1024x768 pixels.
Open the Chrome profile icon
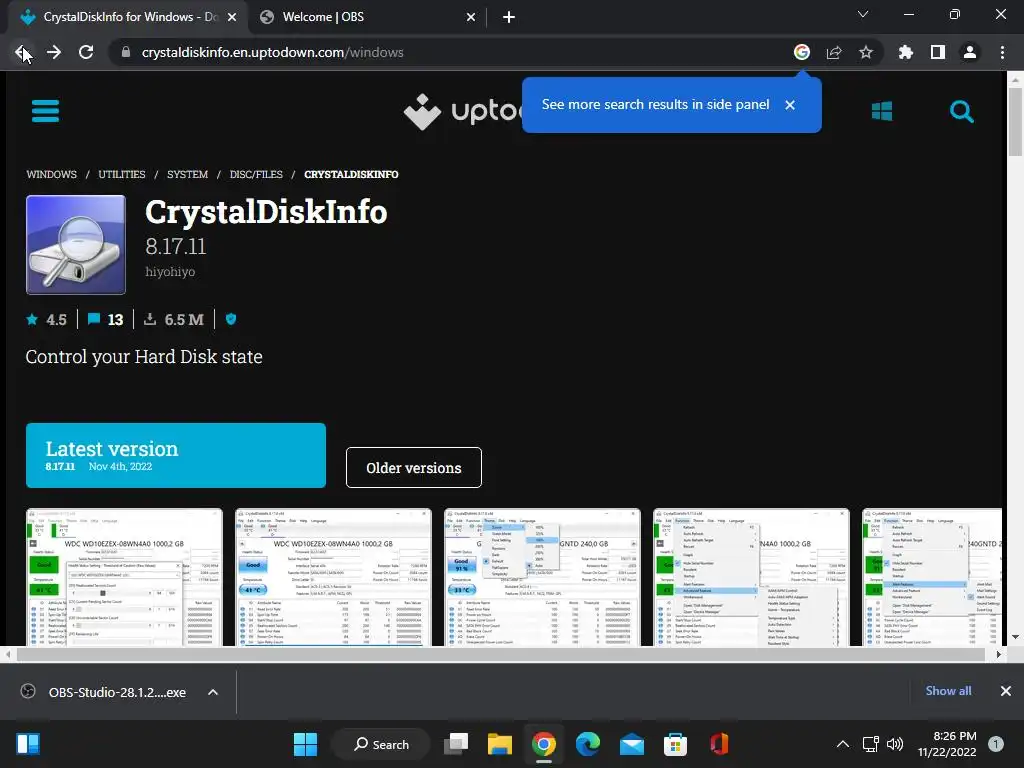(970, 52)
